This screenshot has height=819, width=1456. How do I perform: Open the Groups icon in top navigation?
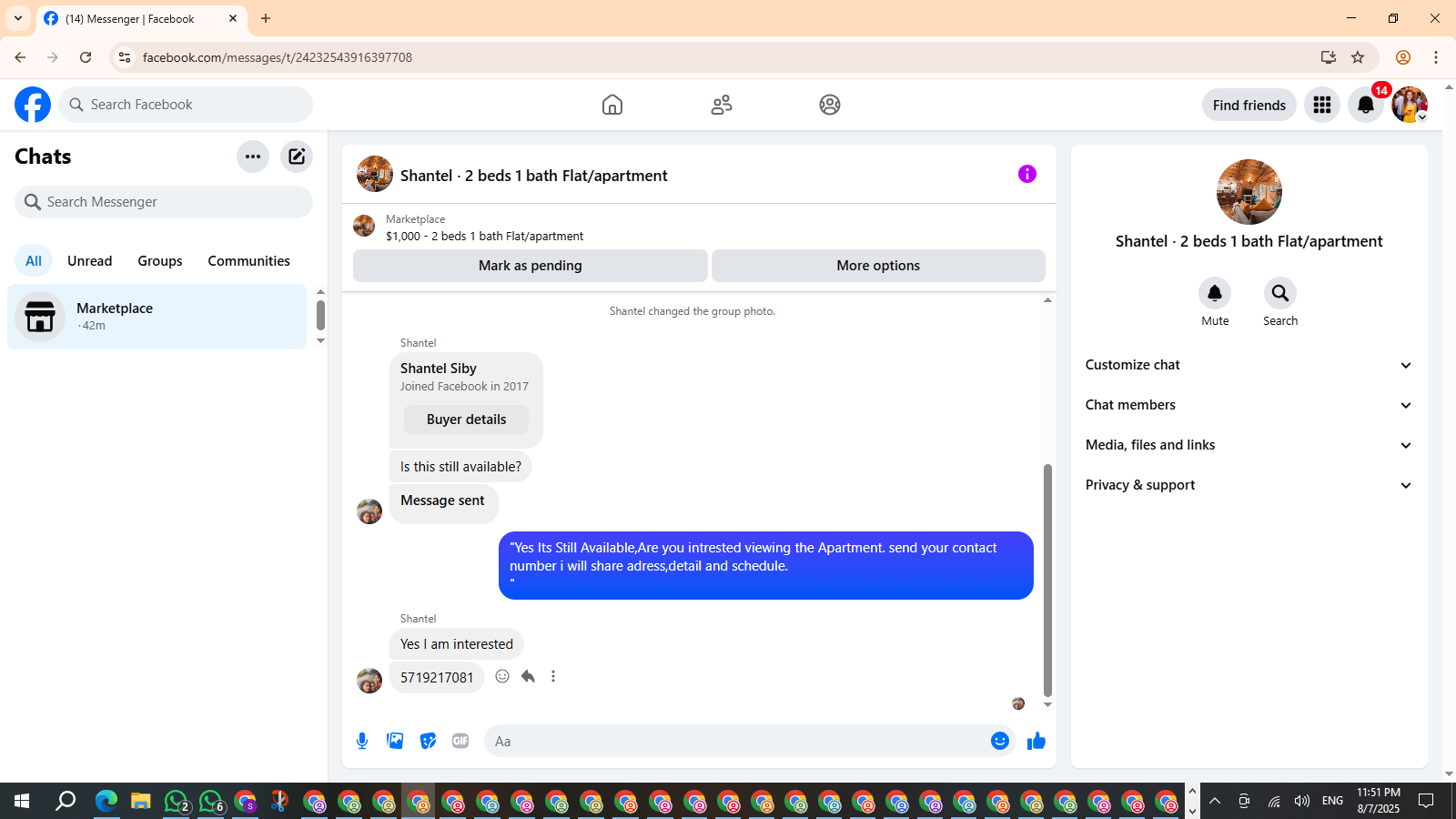(x=830, y=105)
